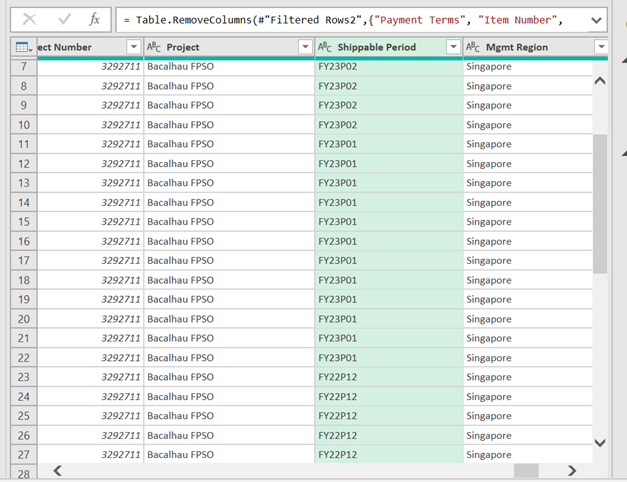Open the Project column filter dropdown
The width and height of the screenshot is (627, 482).
[305, 47]
